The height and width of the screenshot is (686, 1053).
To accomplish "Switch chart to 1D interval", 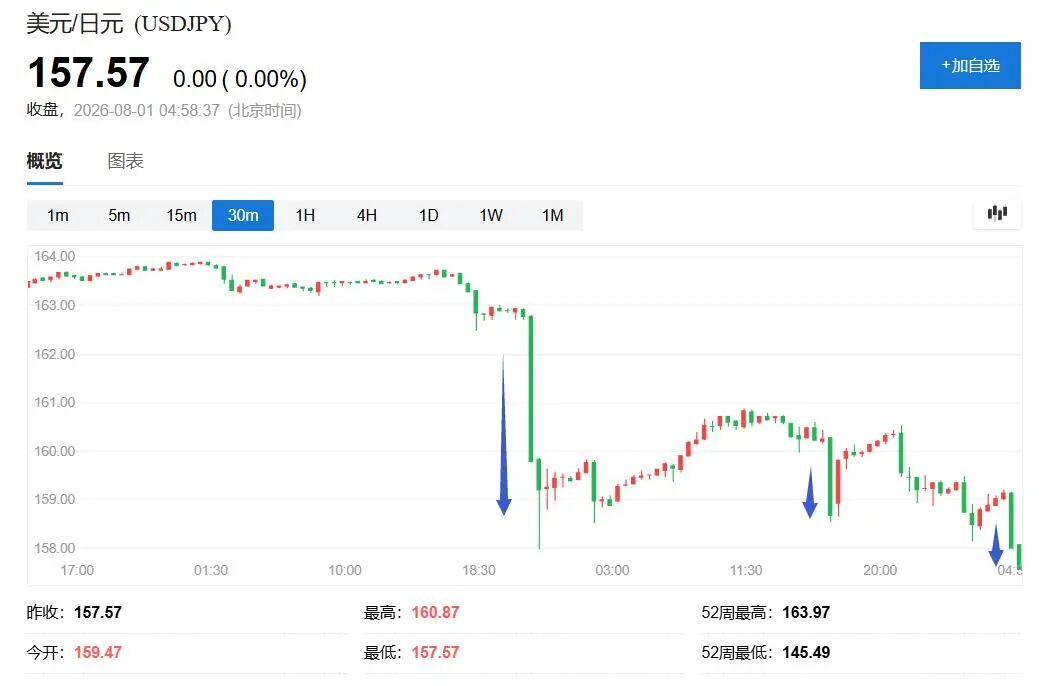I will coord(428,215).
